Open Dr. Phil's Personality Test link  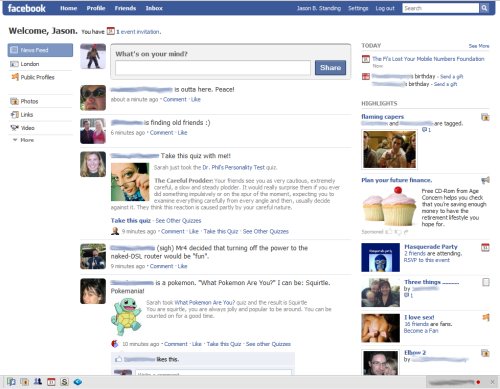tap(233, 167)
